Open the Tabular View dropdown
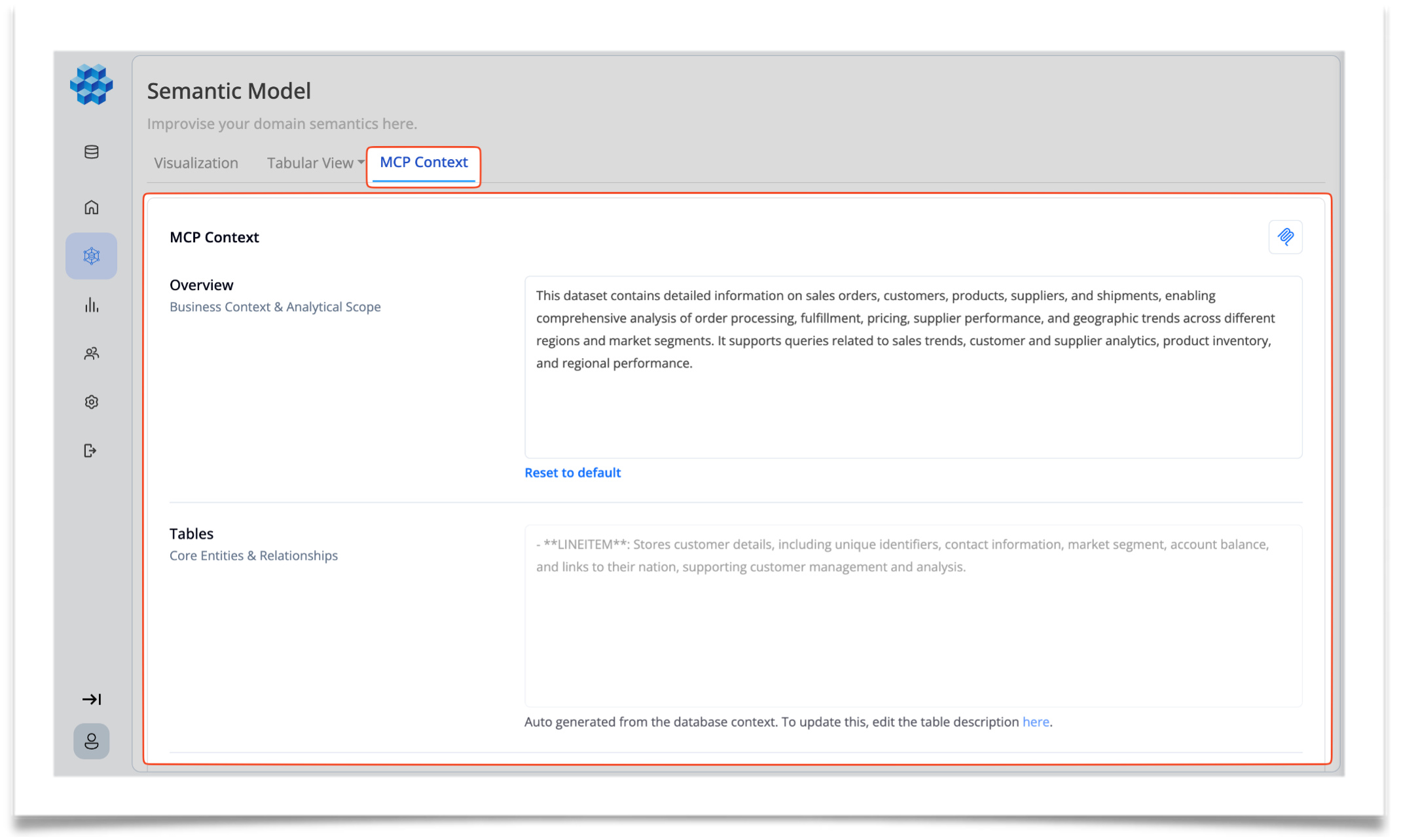 point(310,163)
